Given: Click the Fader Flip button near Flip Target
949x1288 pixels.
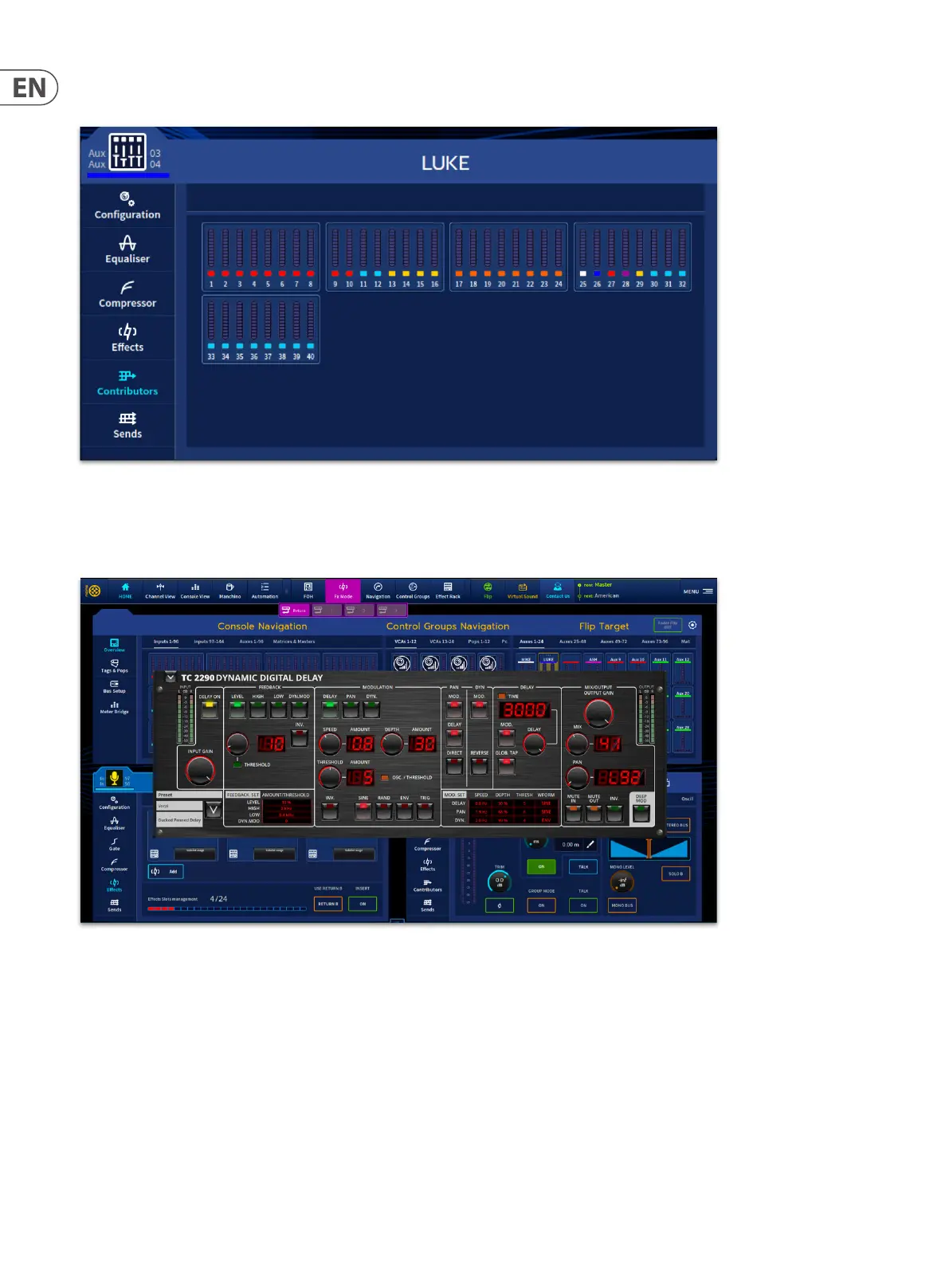Looking at the screenshot, I should pyautogui.click(x=668, y=625).
